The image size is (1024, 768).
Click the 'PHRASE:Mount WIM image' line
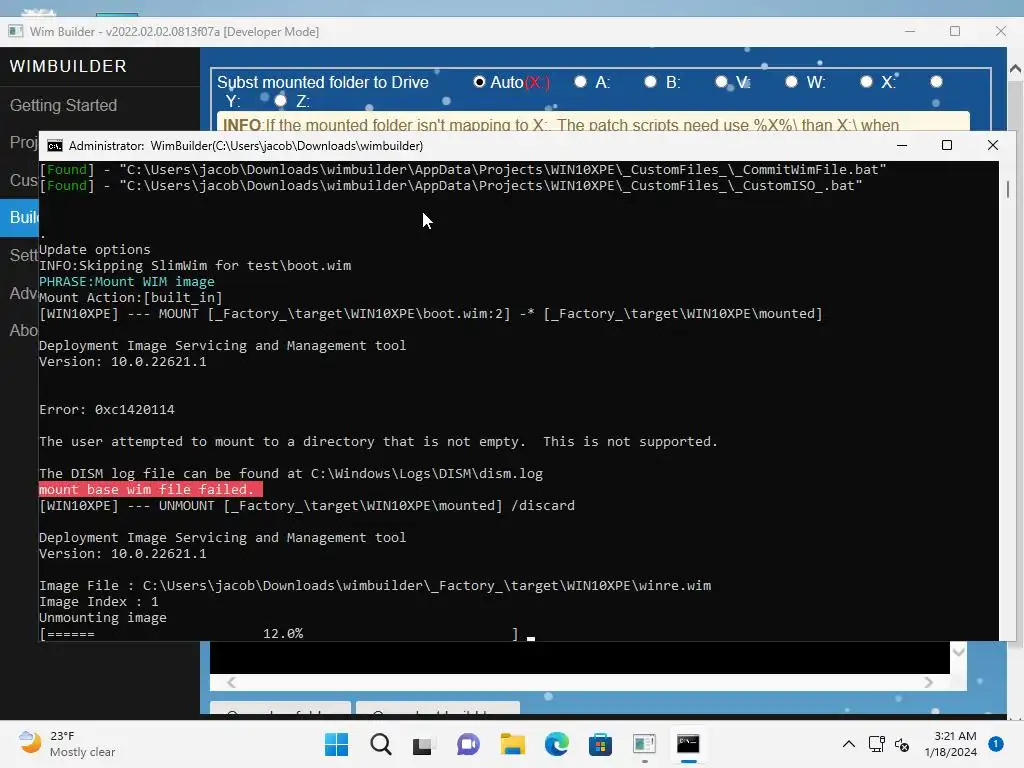127,281
